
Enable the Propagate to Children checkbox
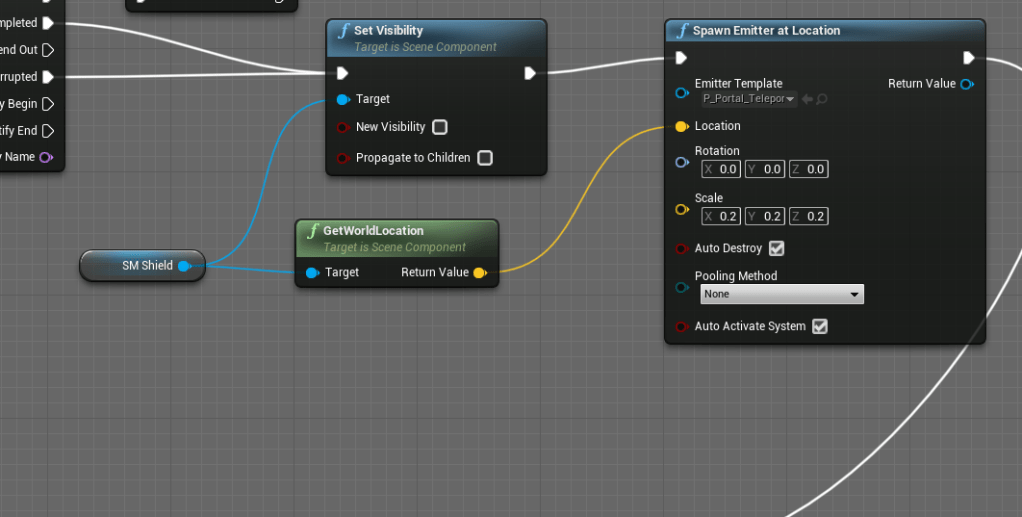pos(485,158)
